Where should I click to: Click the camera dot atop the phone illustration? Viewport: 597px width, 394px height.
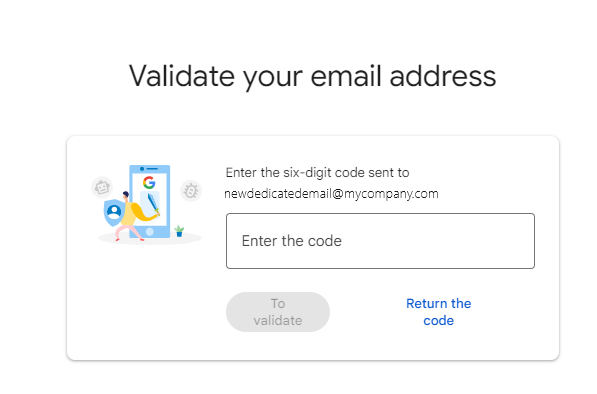pyautogui.click(x=142, y=169)
